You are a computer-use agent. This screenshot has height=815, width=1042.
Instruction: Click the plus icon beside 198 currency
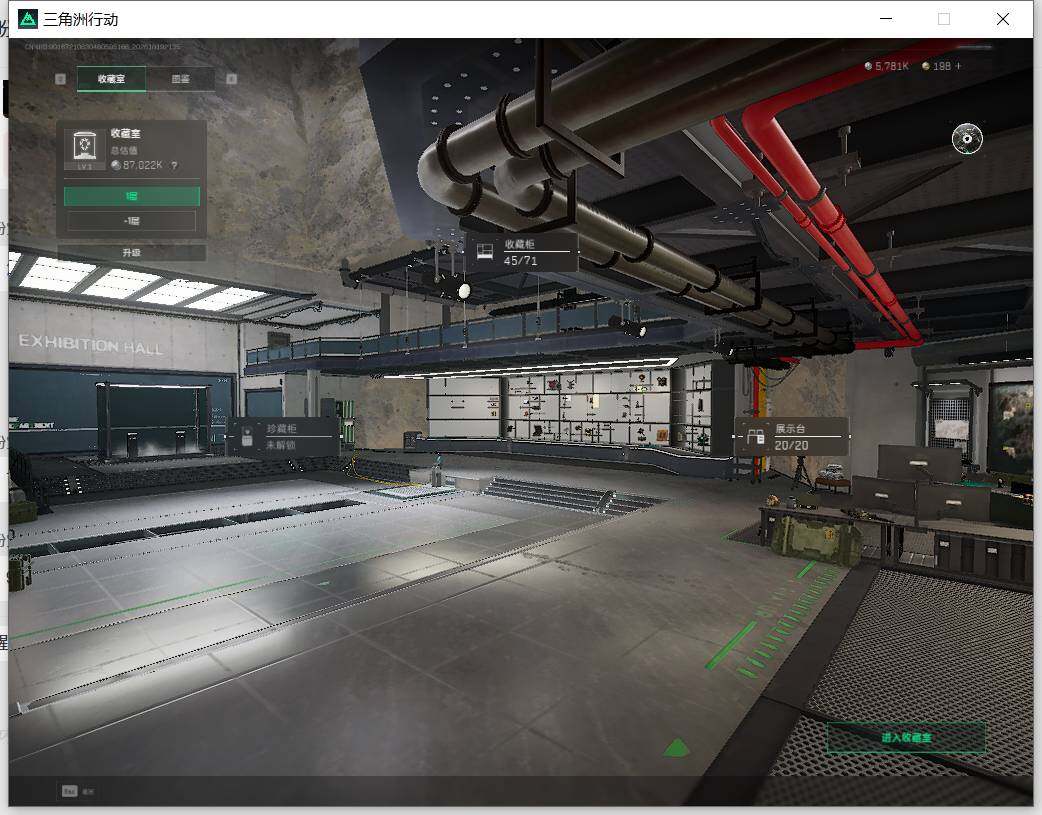pos(958,66)
